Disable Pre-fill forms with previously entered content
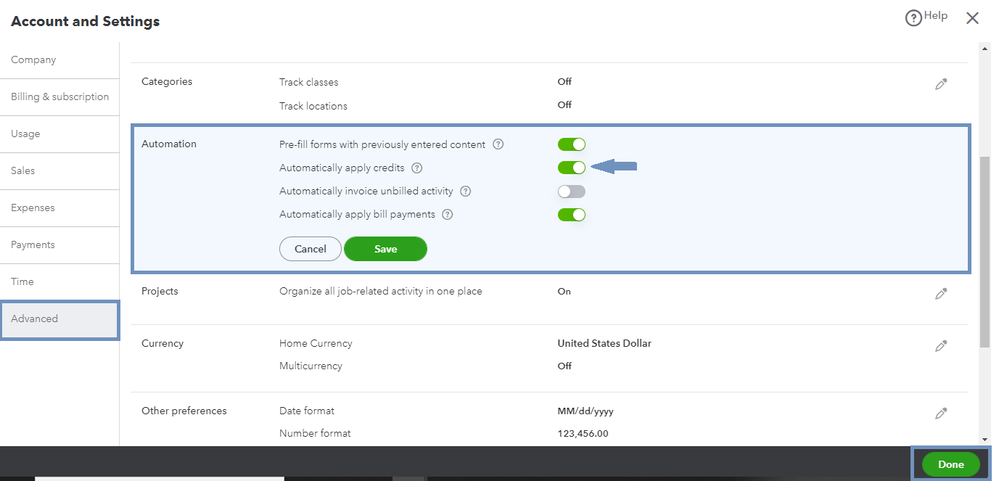This screenshot has width=999, height=481. tap(571, 145)
